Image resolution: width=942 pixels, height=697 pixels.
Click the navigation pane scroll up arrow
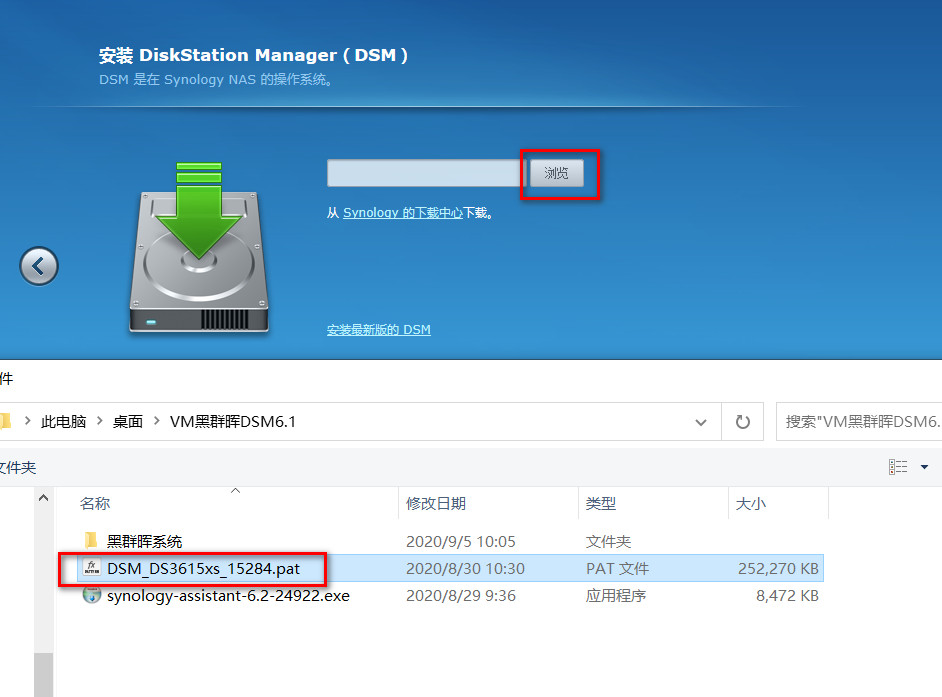[43, 498]
